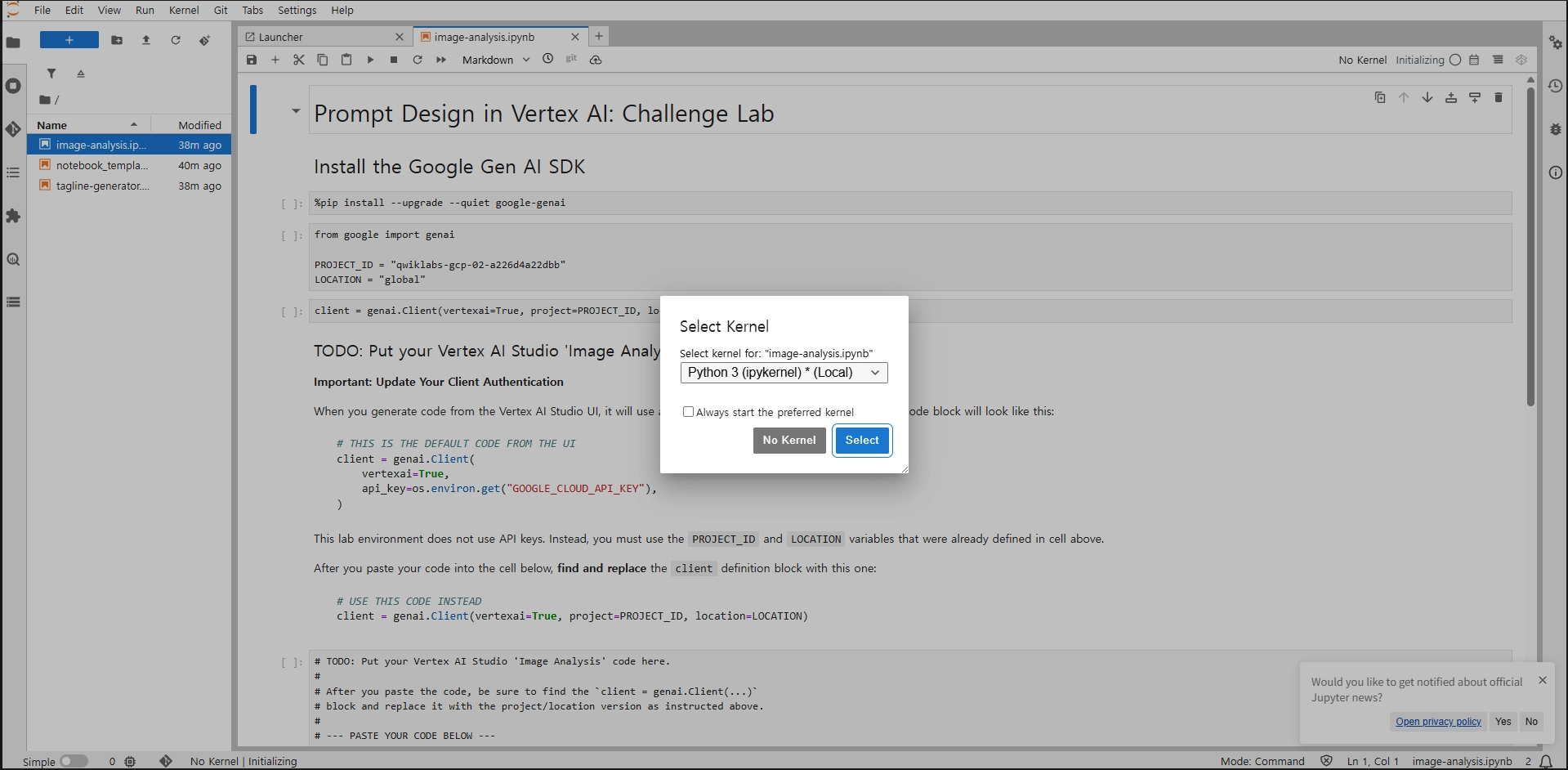The height and width of the screenshot is (770, 1568).
Task: Click the upload files icon
Action: tap(146, 40)
